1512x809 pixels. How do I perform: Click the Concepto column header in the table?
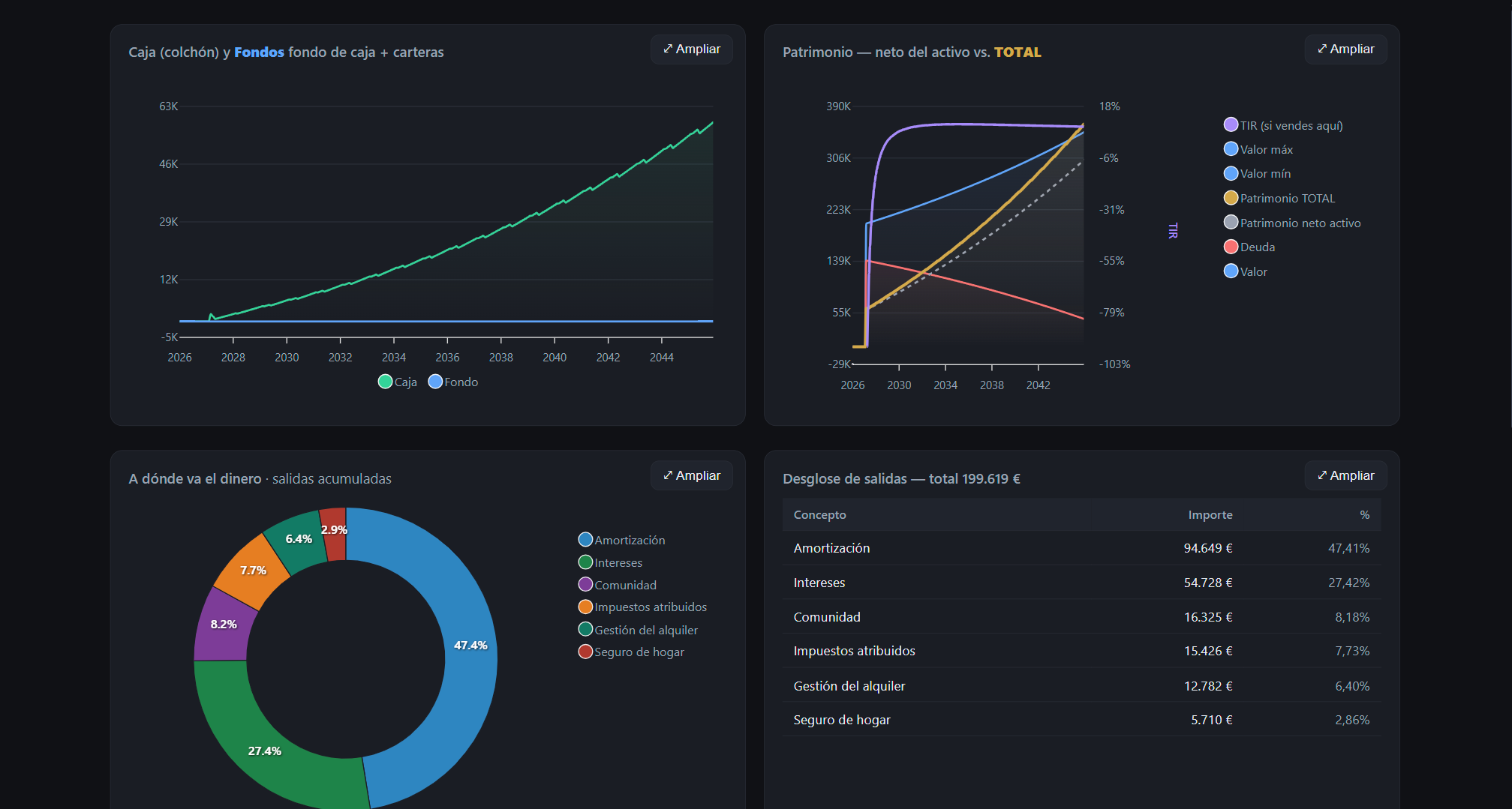(x=820, y=515)
